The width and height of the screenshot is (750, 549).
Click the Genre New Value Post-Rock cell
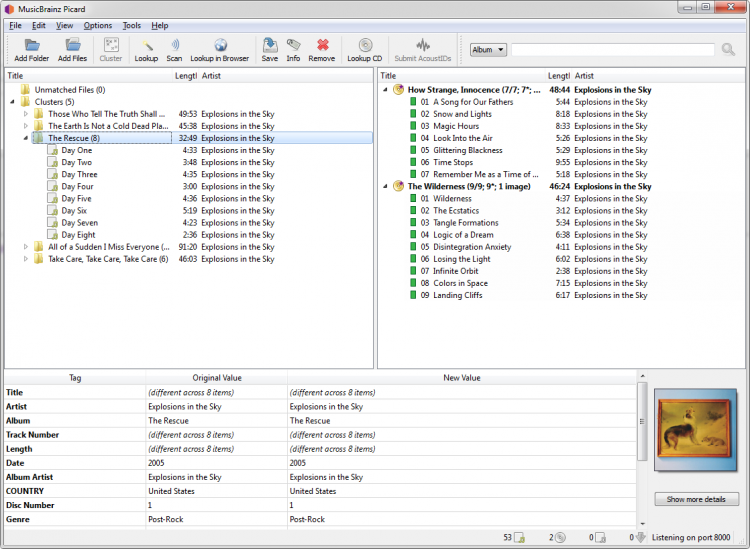pos(462,519)
